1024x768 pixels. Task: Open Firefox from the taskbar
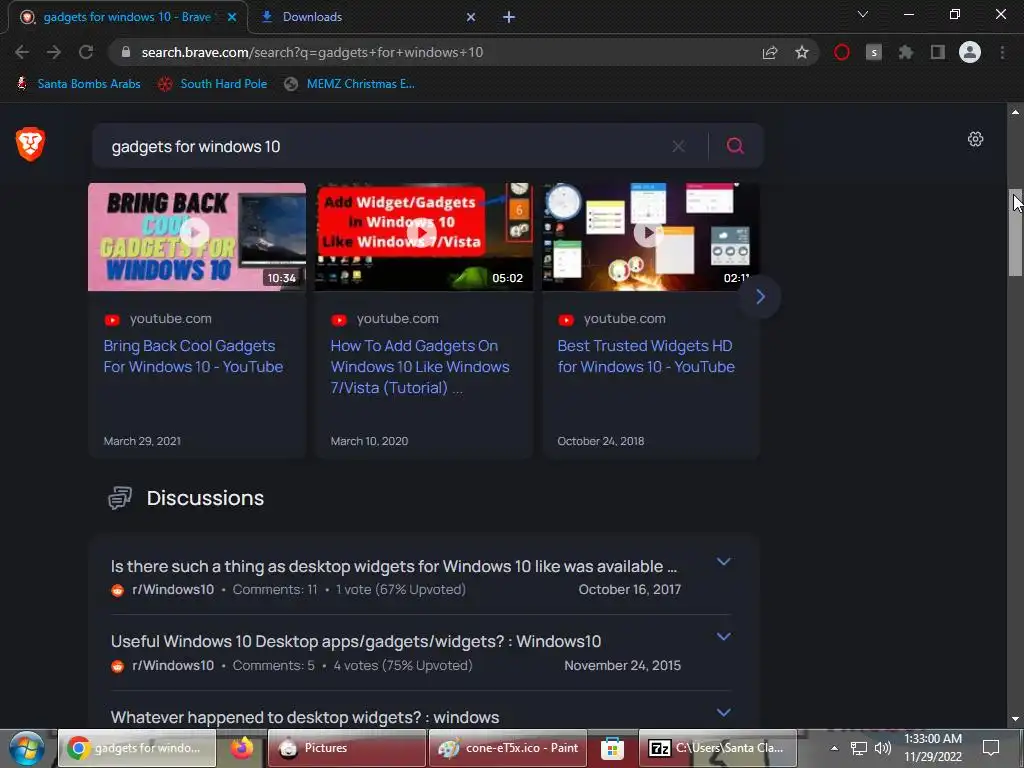click(x=242, y=748)
